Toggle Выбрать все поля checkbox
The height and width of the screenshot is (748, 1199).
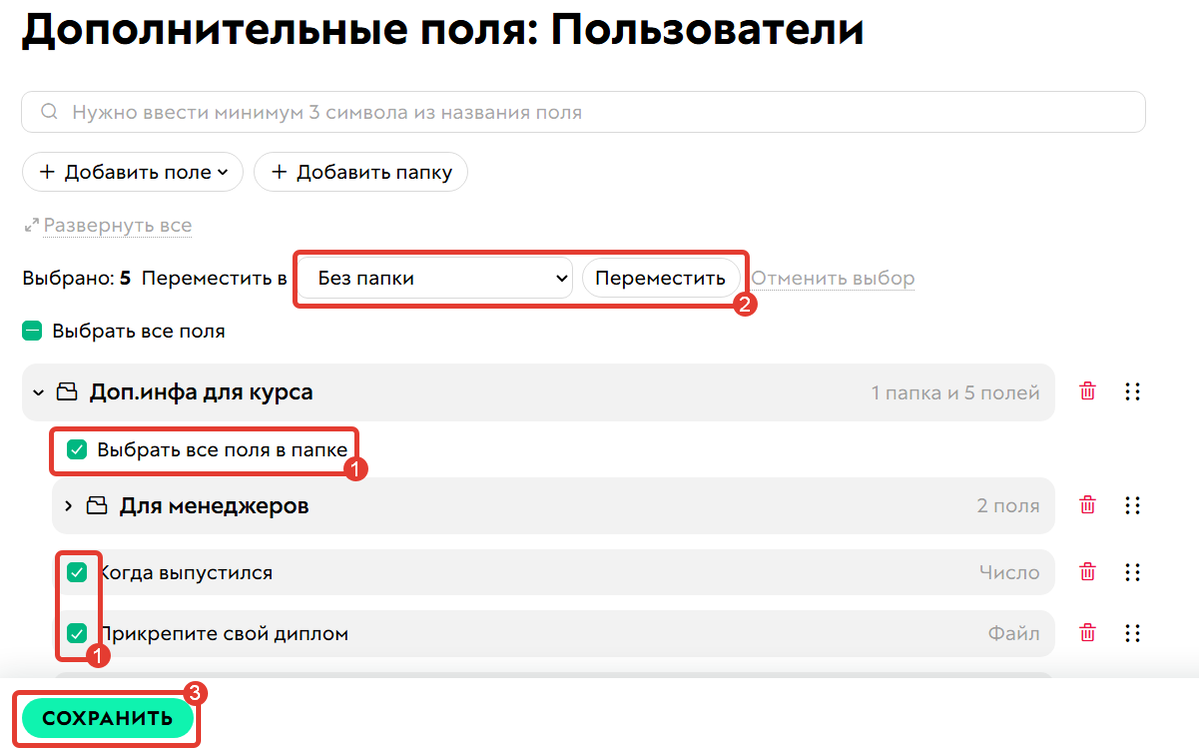(x=32, y=331)
